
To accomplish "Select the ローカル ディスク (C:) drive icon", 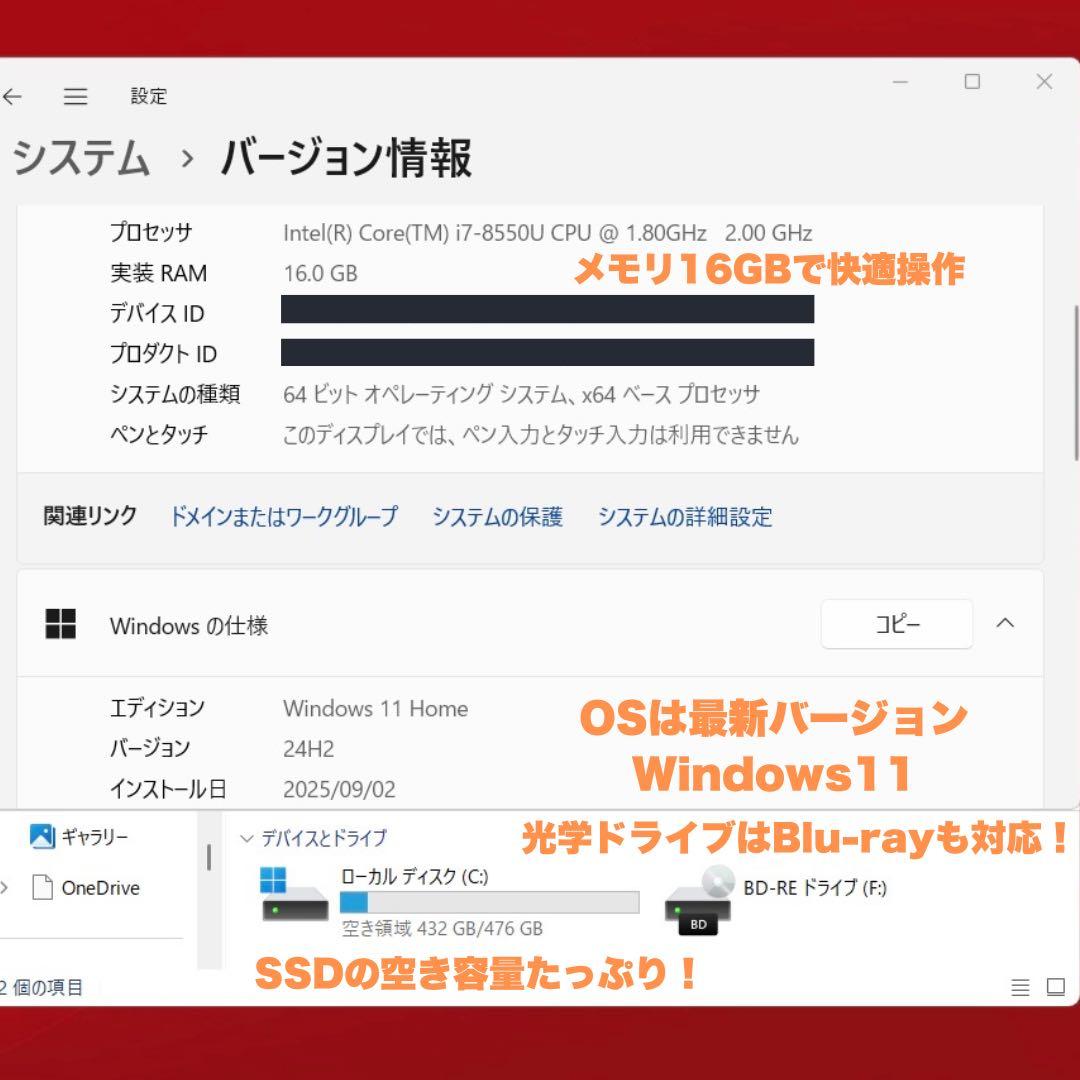I will [x=294, y=894].
